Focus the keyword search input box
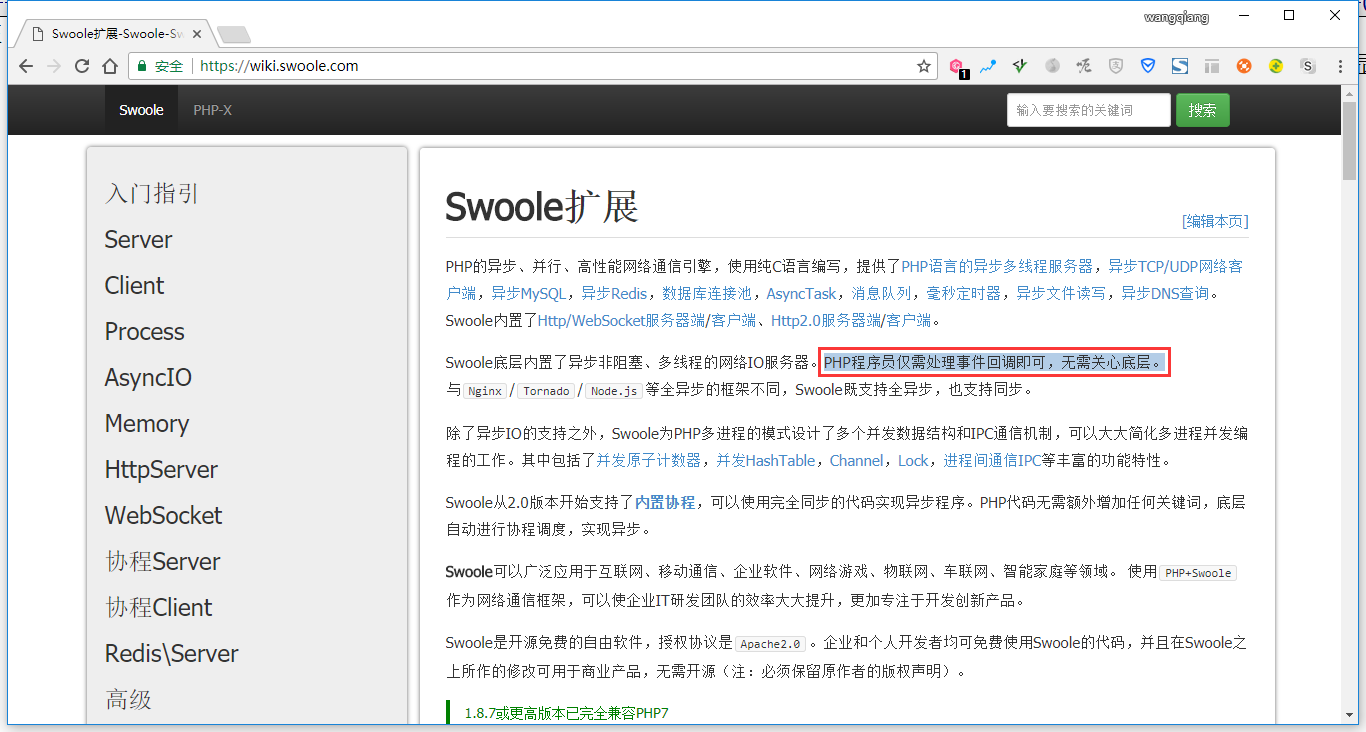The image size is (1366, 732). tap(1088, 110)
